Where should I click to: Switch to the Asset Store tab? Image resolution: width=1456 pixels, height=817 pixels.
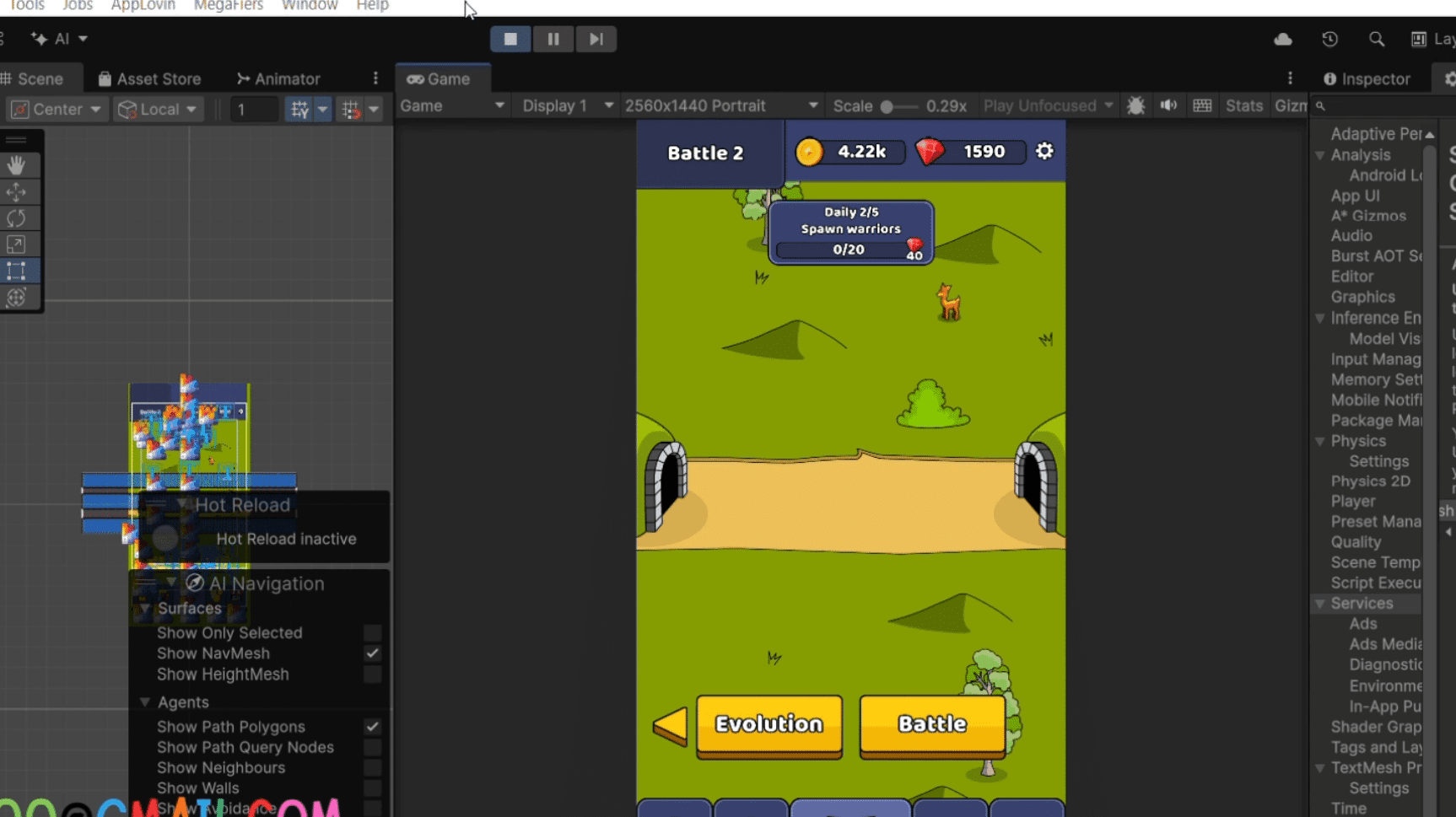pyautogui.click(x=150, y=78)
